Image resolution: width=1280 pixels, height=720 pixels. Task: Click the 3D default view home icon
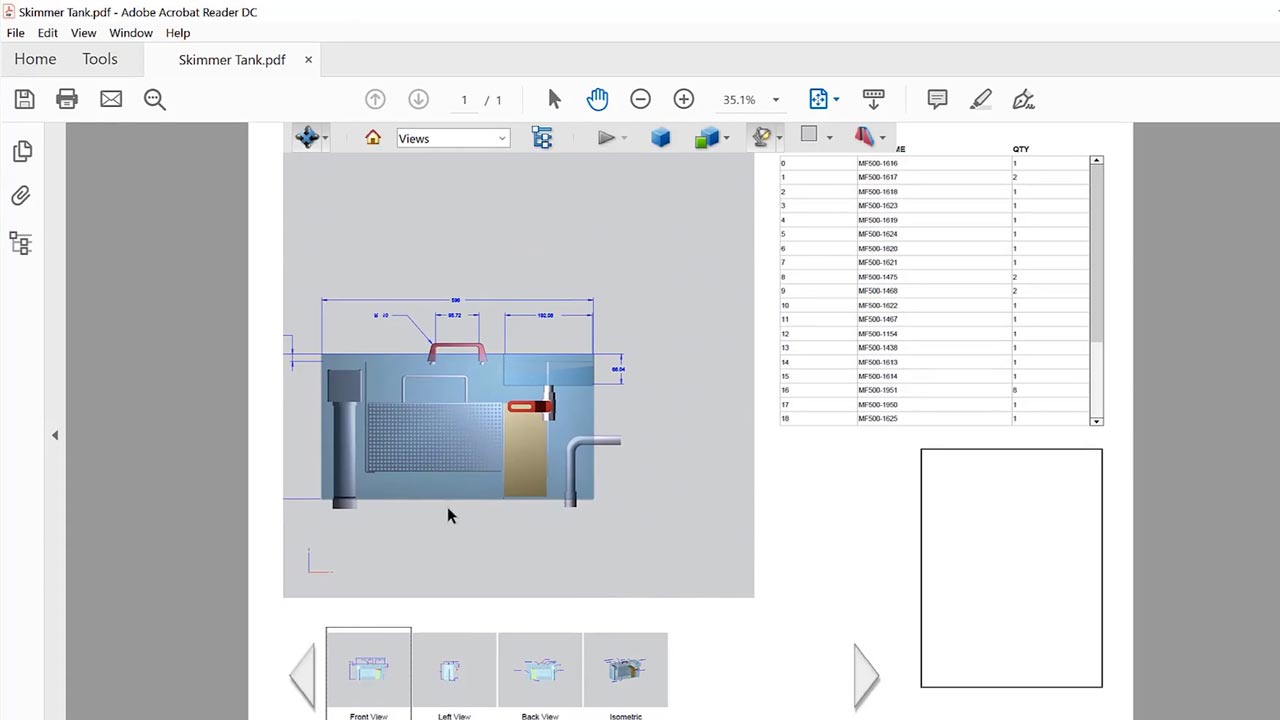click(373, 138)
